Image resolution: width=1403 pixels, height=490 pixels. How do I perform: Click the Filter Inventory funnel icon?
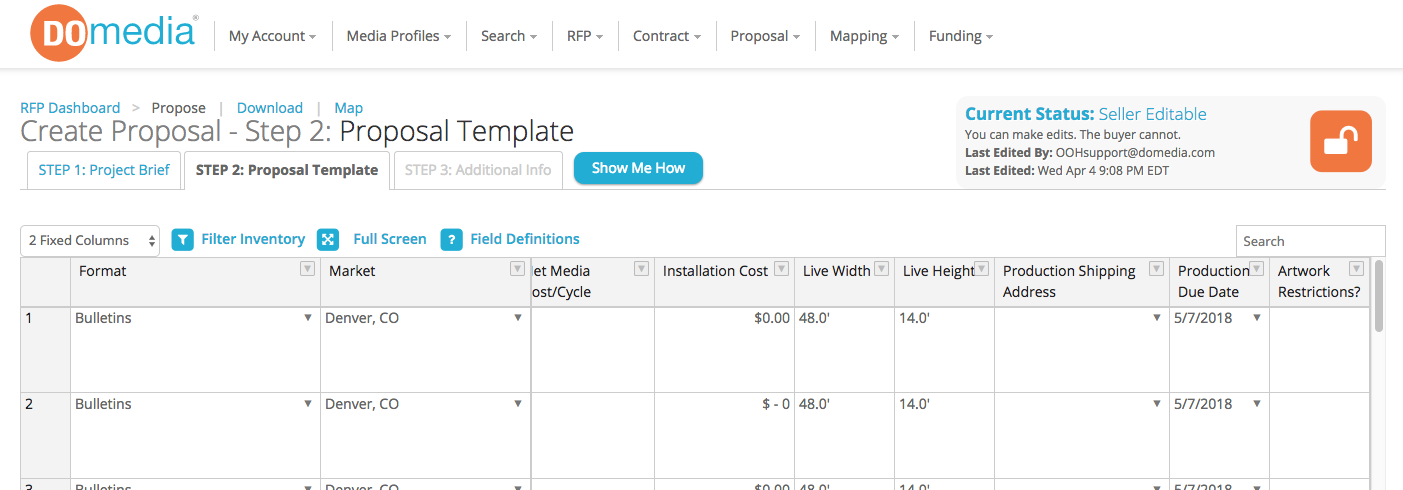tap(182, 240)
